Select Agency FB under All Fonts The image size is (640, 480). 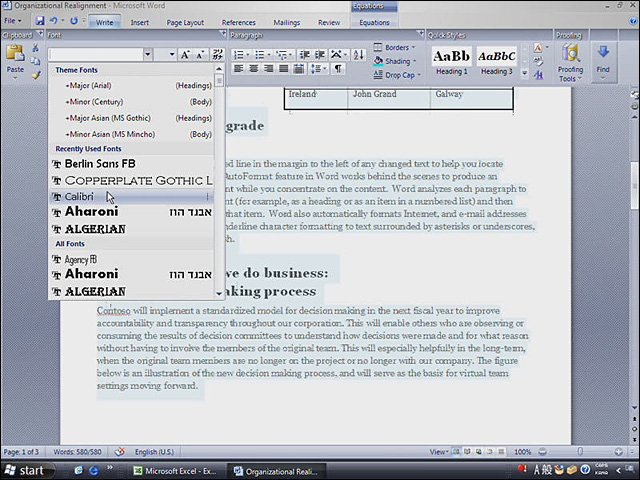[x=131, y=260]
